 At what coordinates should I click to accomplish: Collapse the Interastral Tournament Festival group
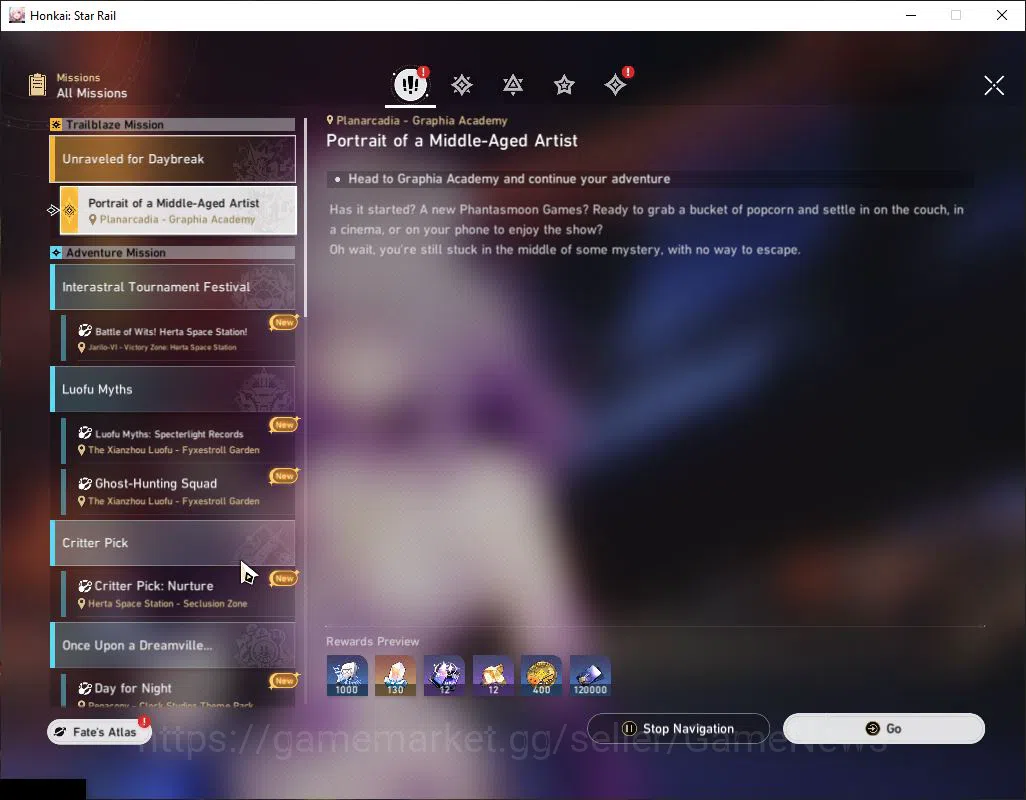pyautogui.click(x=173, y=287)
